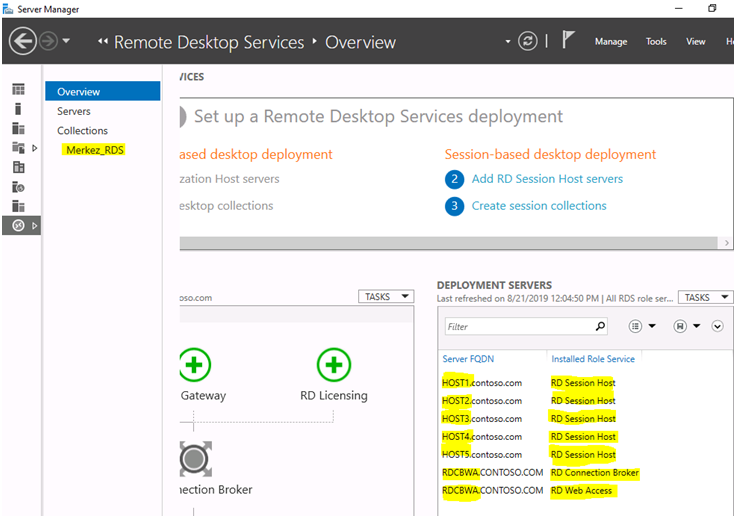Select Overview in navigation pane
The image size is (736, 518).
point(102,91)
